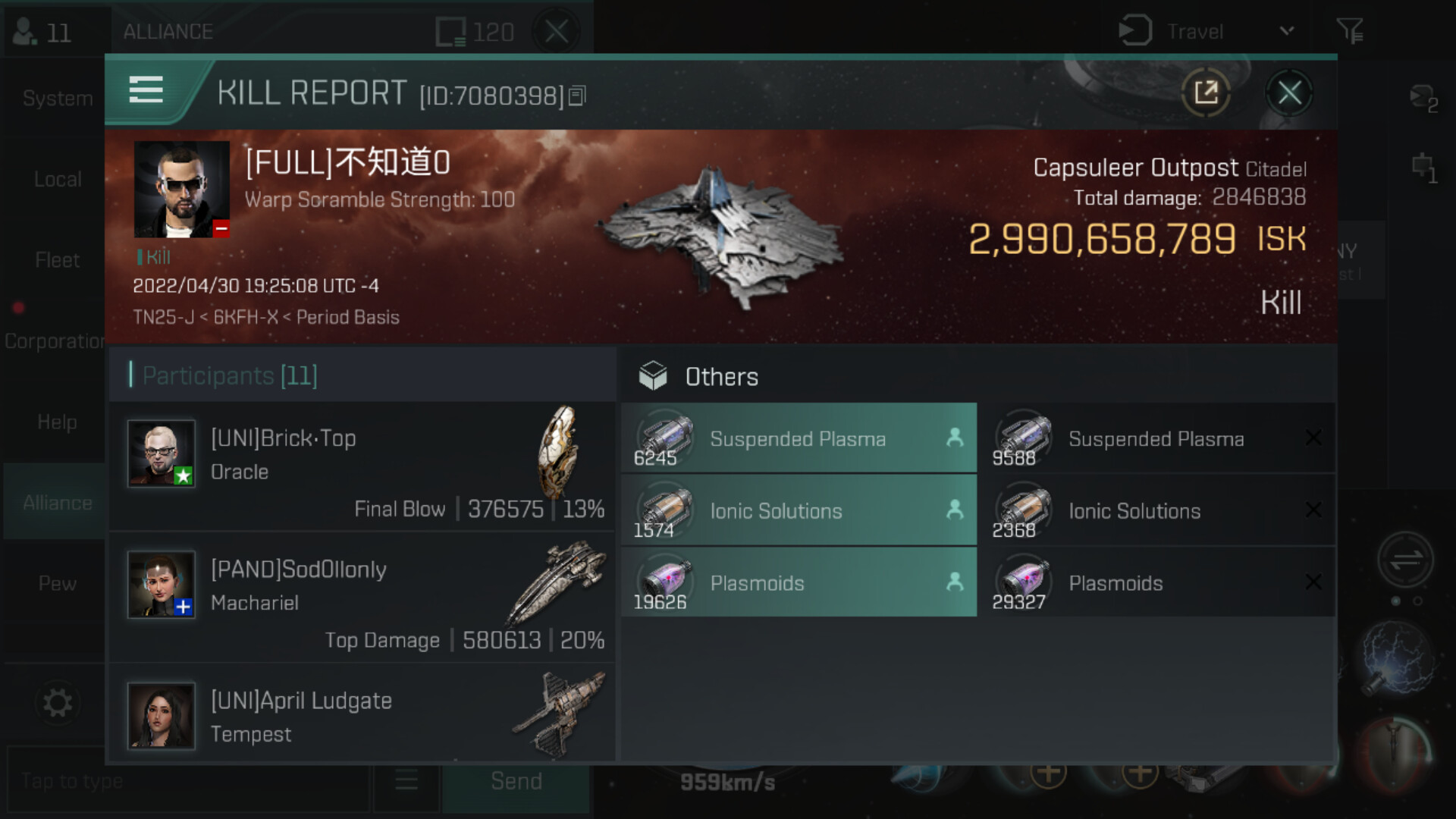Share the kill report via export icon
The image size is (1456, 819).
(1206, 93)
